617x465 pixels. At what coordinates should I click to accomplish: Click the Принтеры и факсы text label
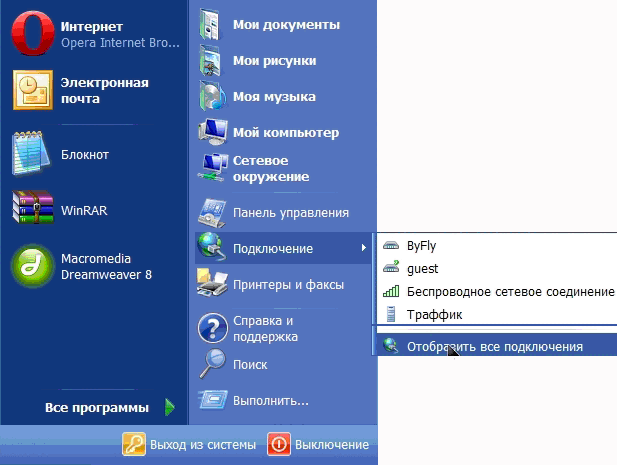tap(288, 284)
